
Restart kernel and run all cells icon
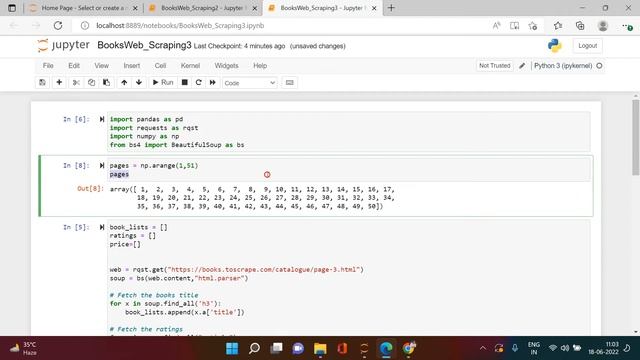pos(213,82)
